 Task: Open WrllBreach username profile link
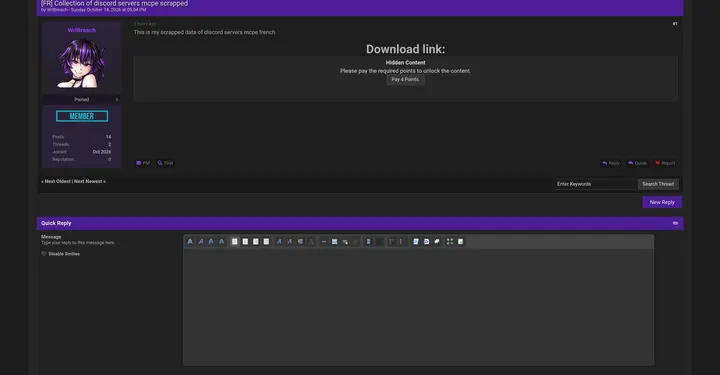[x=82, y=30]
